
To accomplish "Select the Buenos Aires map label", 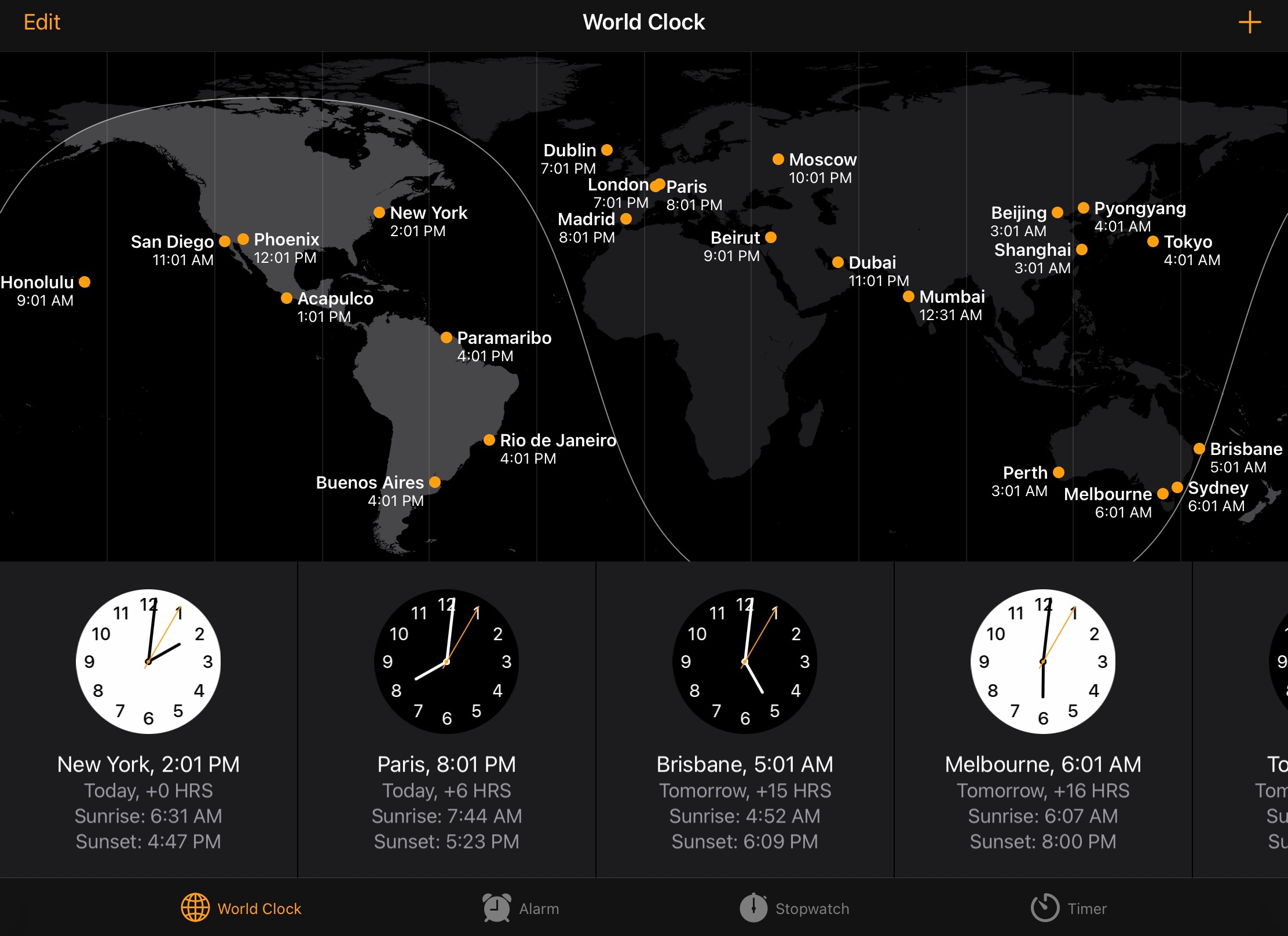I will [370, 482].
